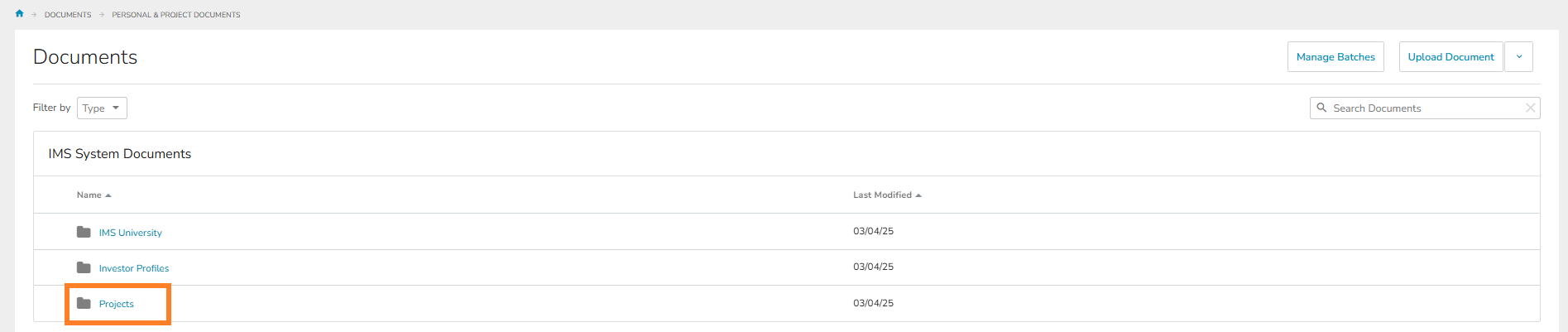Sort by Last Modified column arrow
Viewport: 1568px width, 332px height.
[x=918, y=195]
